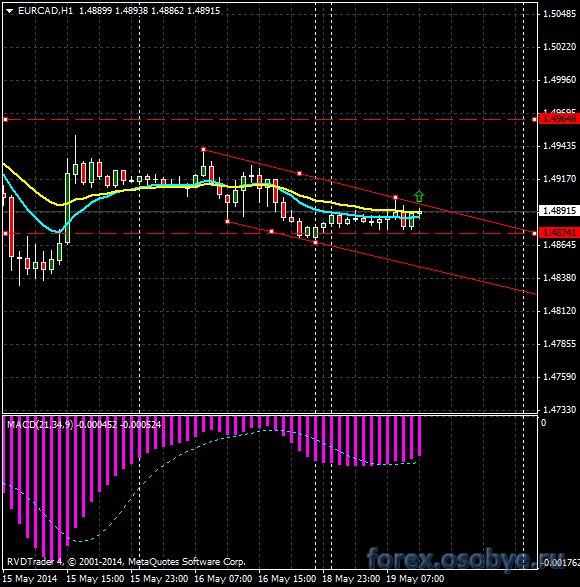
Task: Click lower channel line middle anchor point
Action: click(x=271, y=232)
